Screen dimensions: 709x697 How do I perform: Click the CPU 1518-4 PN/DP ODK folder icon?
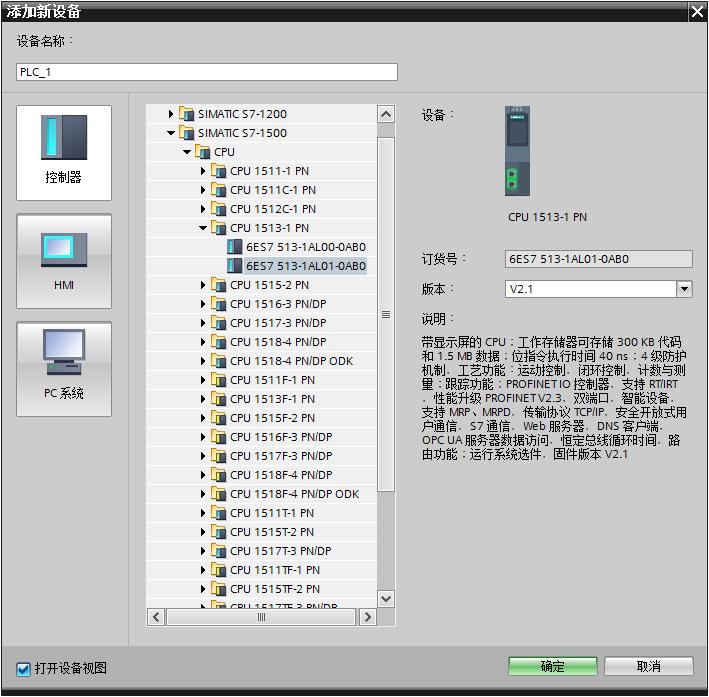[x=219, y=361]
